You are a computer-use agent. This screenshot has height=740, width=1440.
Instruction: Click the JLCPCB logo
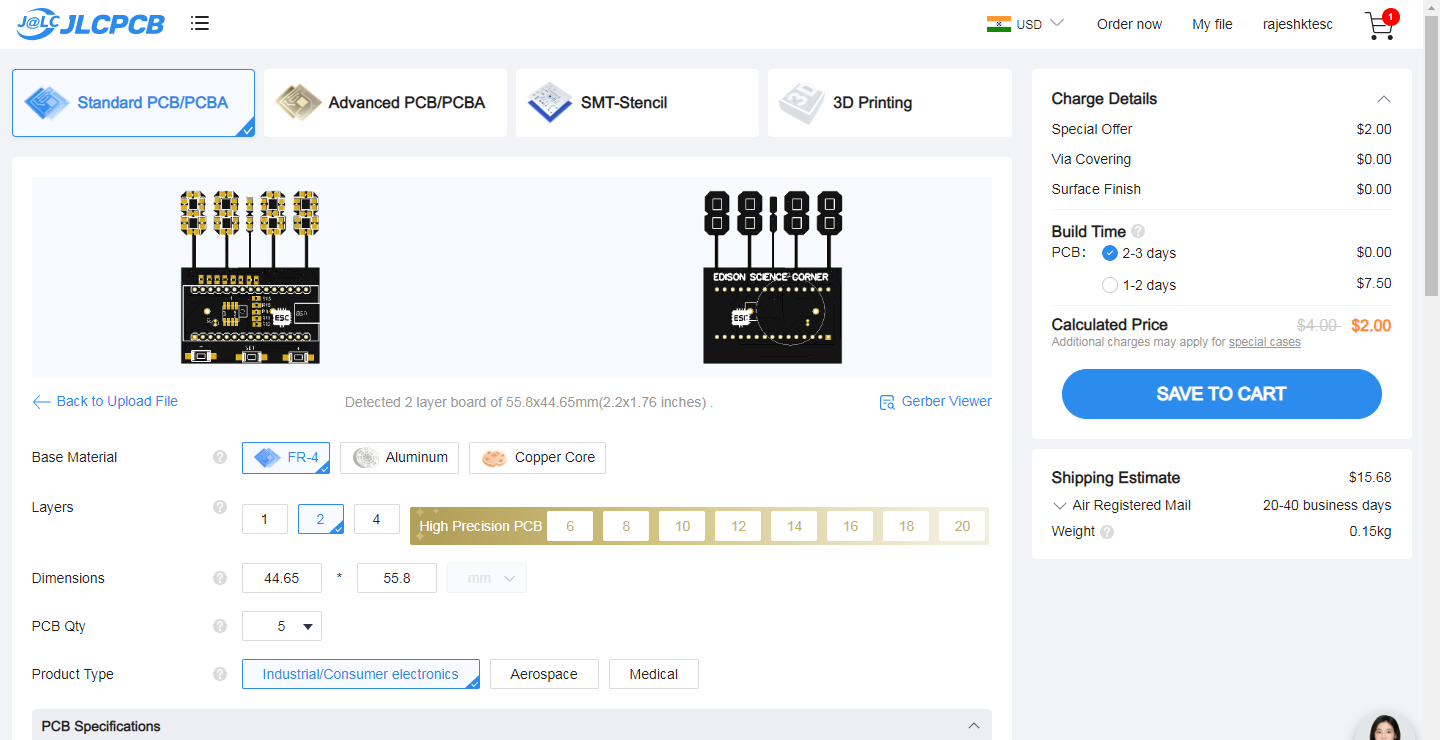coord(91,24)
